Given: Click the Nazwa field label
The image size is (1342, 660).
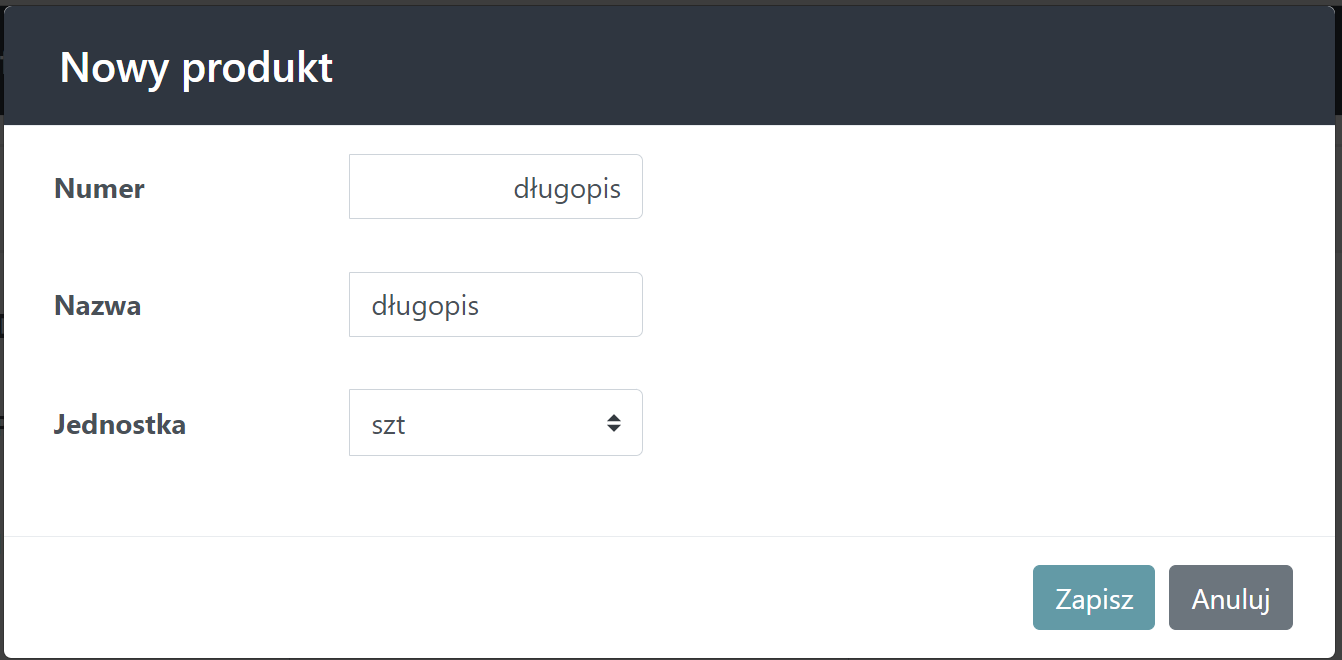Looking at the screenshot, I should (97, 306).
